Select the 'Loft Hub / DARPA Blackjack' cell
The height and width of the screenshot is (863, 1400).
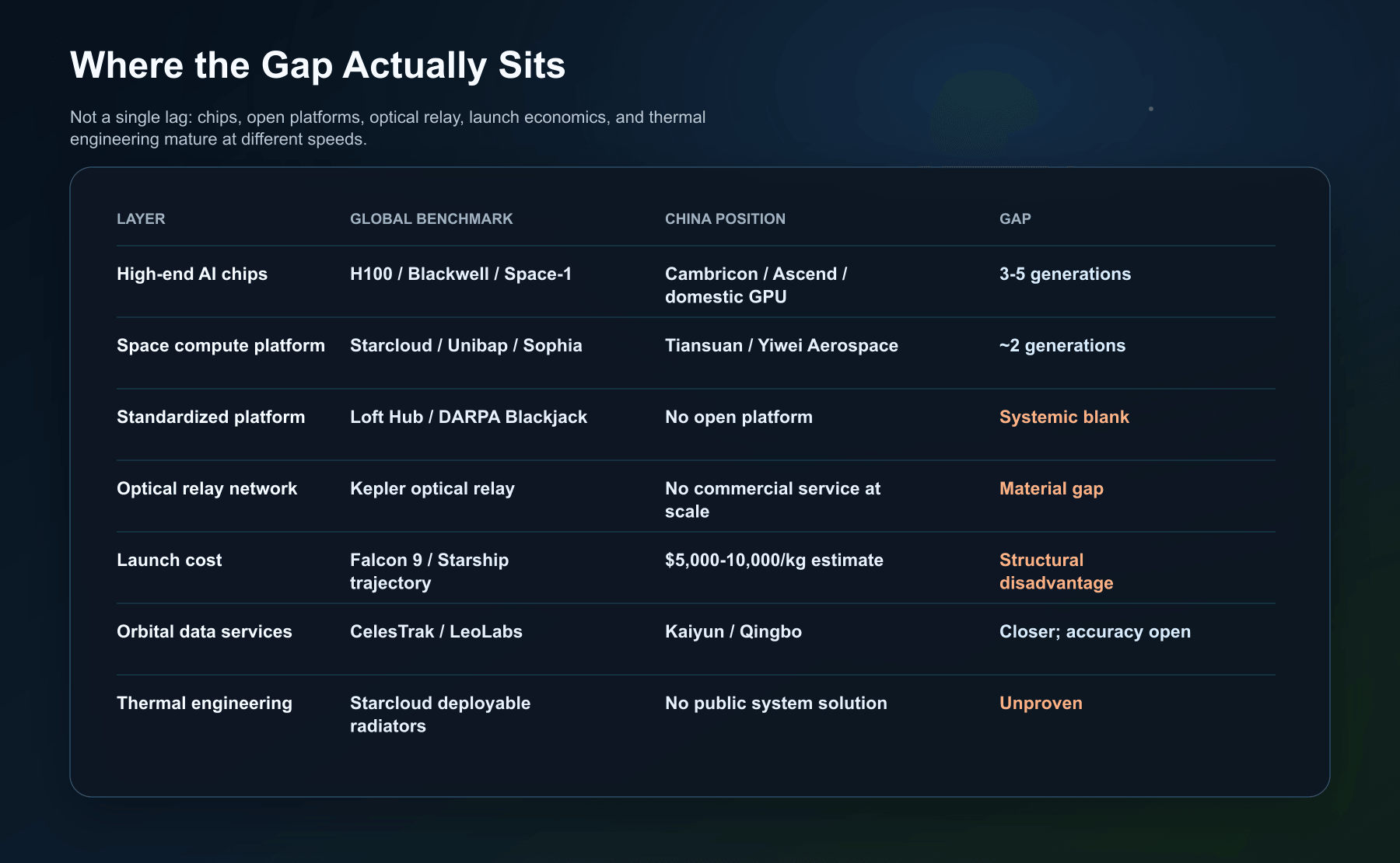point(468,417)
